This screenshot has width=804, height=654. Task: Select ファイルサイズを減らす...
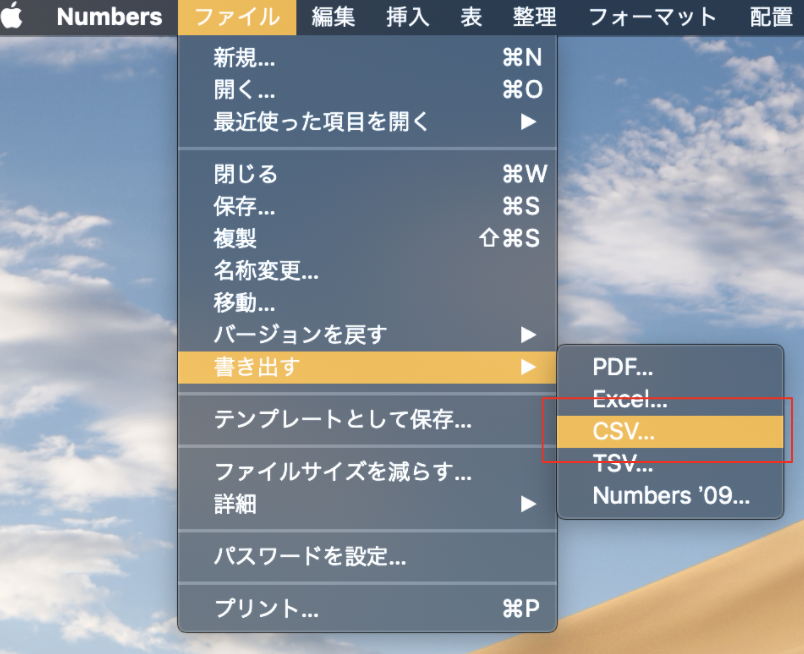pos(367,472)
